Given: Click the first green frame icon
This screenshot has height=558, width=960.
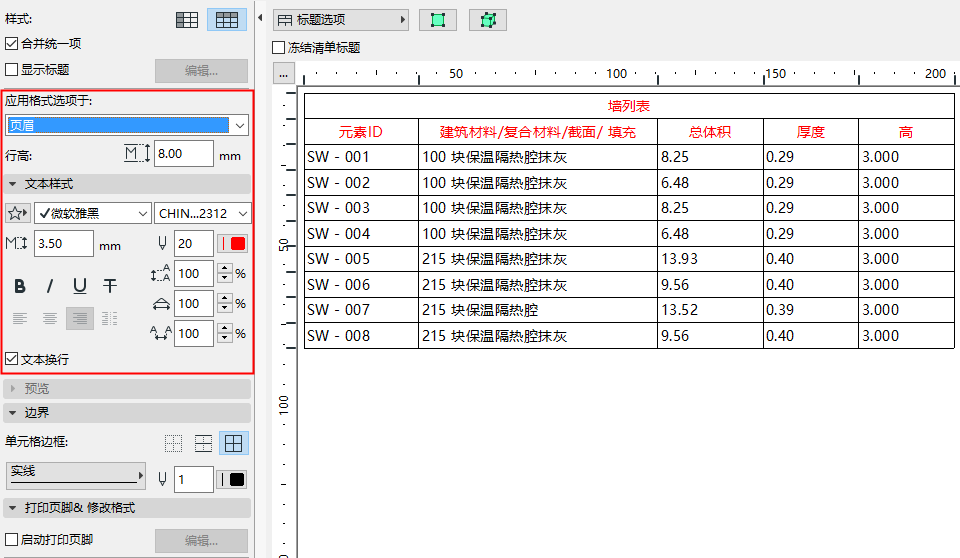Looking at the screenshot, I should (438, 20).
